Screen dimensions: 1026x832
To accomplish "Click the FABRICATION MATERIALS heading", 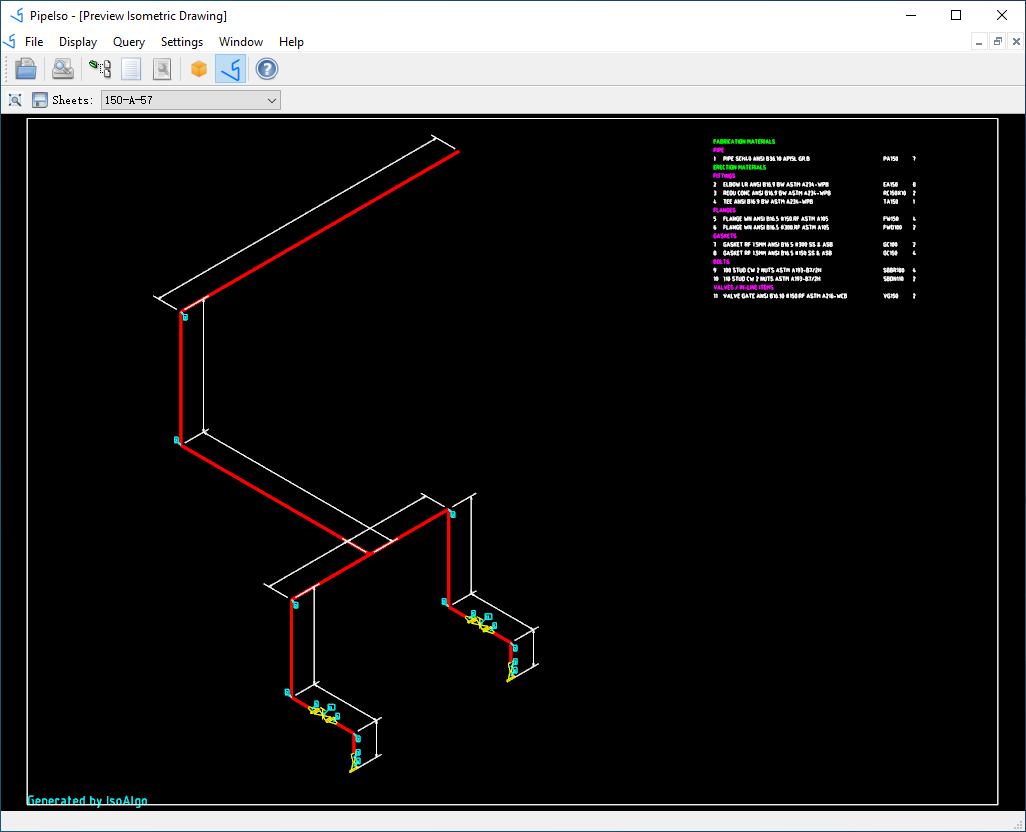I will (x=744, y=141).
